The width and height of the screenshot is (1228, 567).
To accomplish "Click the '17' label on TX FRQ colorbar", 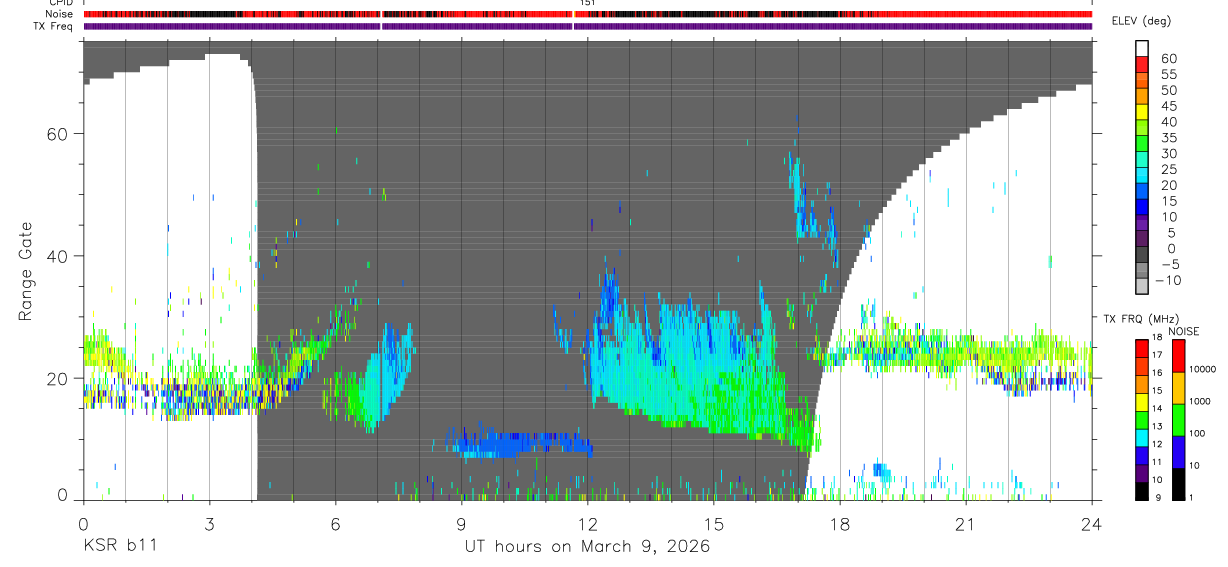I will coord(1159,355).
